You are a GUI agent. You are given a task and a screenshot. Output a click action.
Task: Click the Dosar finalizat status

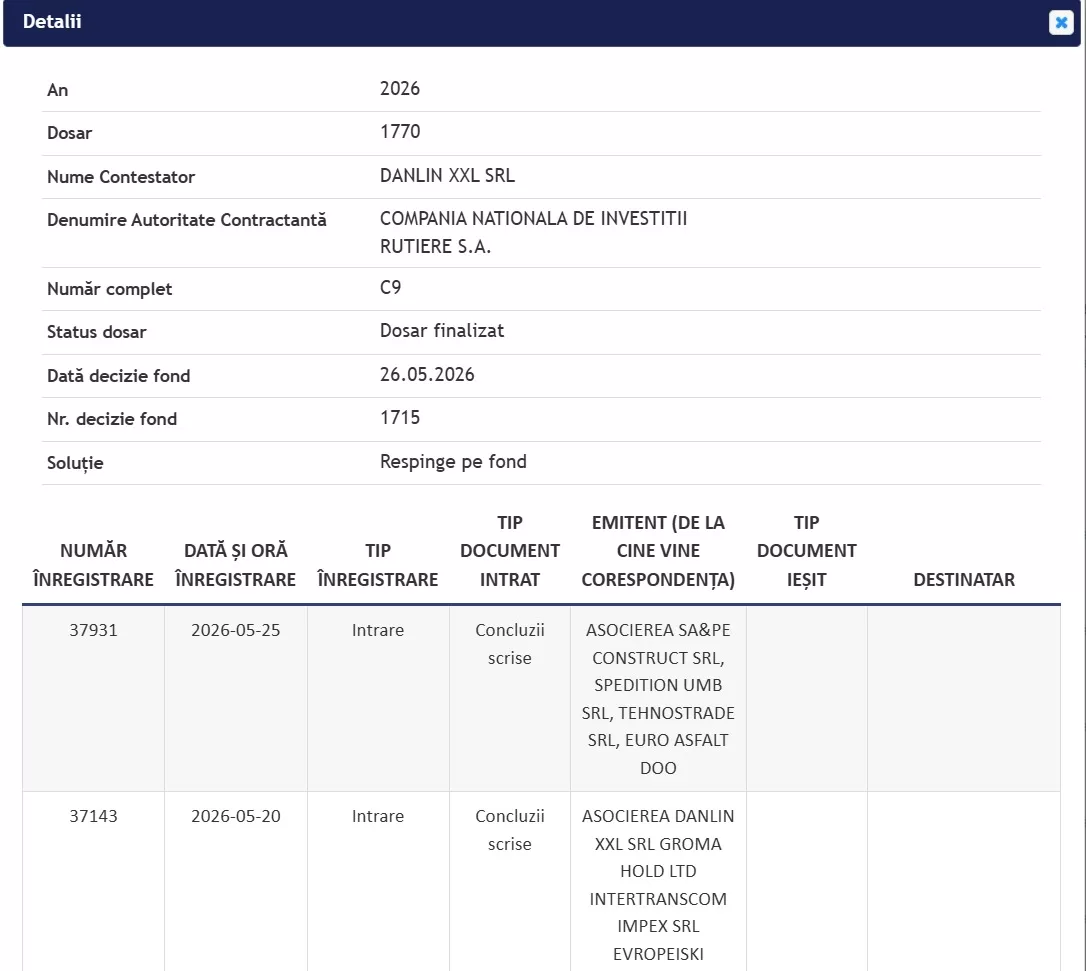(442, 330)
